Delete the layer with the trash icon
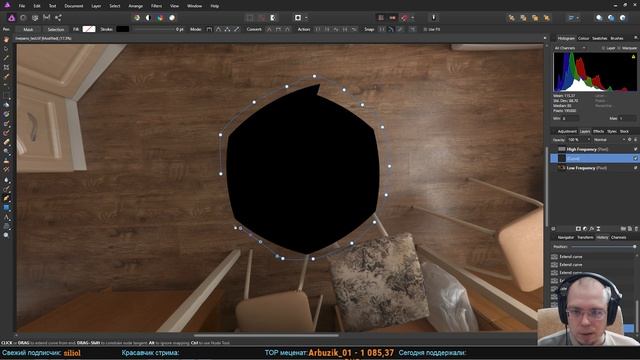Screen dimensions: 640x360 coord(636,229)
